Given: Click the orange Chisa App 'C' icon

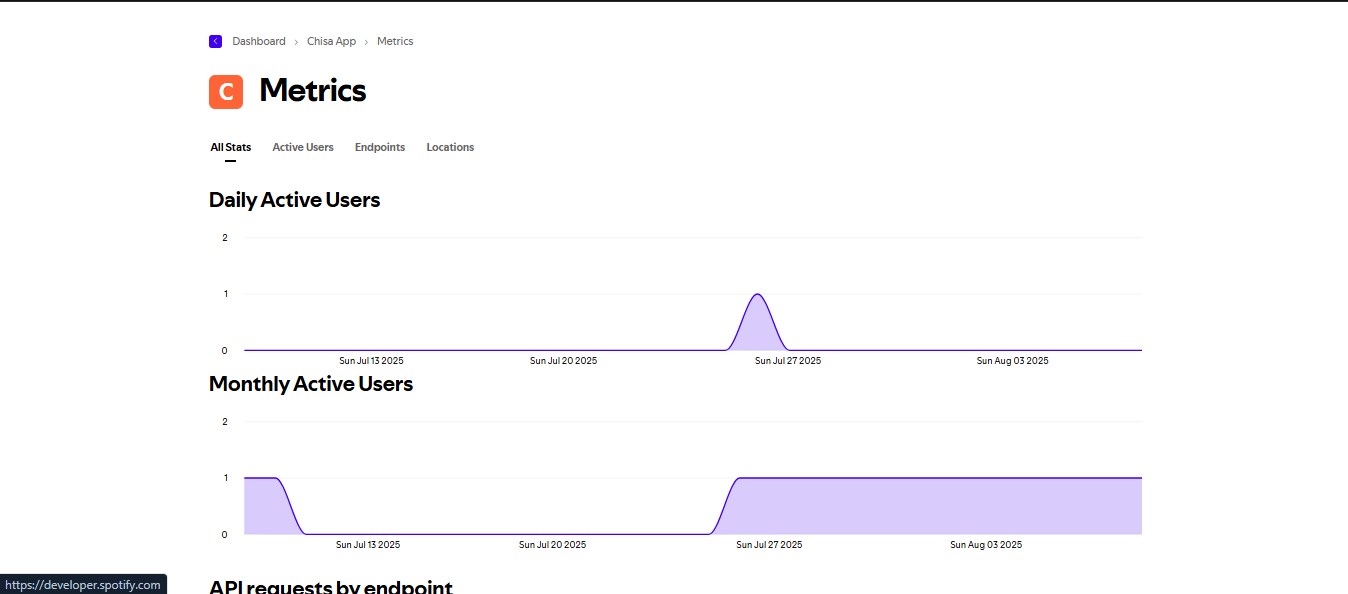Looking at the screenshot, I should click(x=226, y=91).
